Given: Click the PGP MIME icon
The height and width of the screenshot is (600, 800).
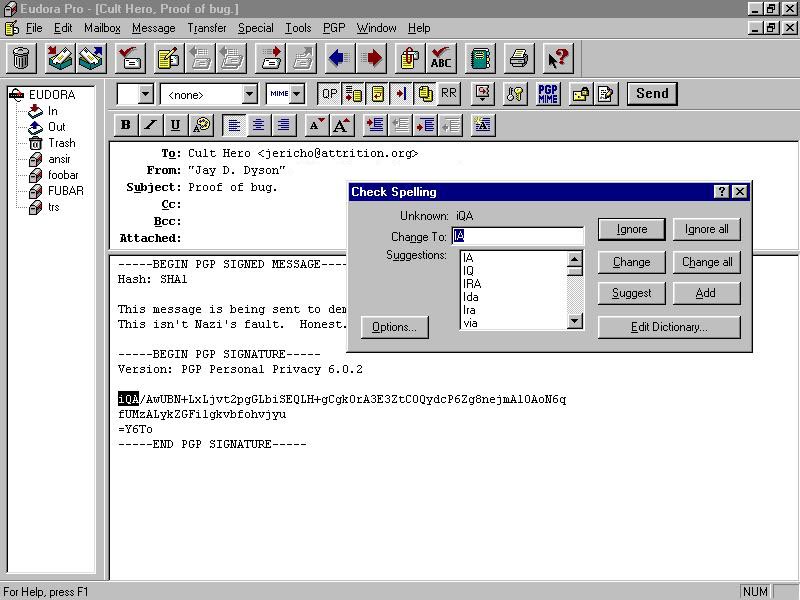Looking at the screenshot, I should click(548, 94).
